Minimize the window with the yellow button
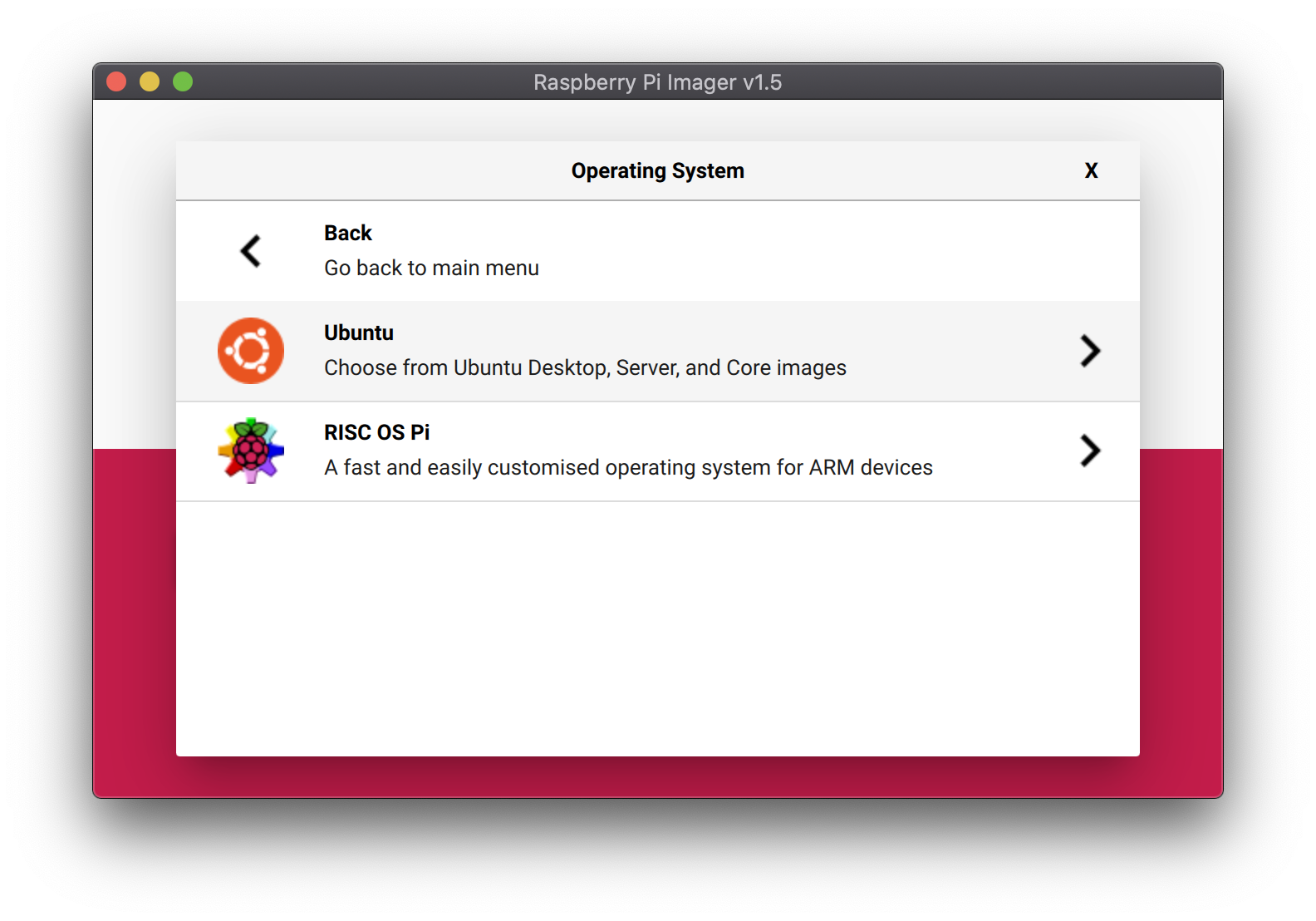The width and height of the screenshot is (1316, 921). (150, 81)
